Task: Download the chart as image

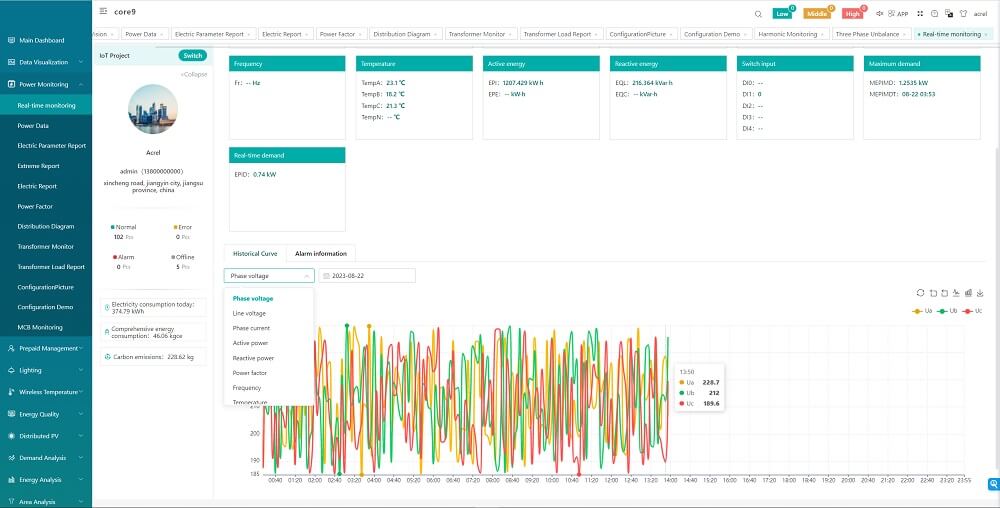Action: coord(980,293)
